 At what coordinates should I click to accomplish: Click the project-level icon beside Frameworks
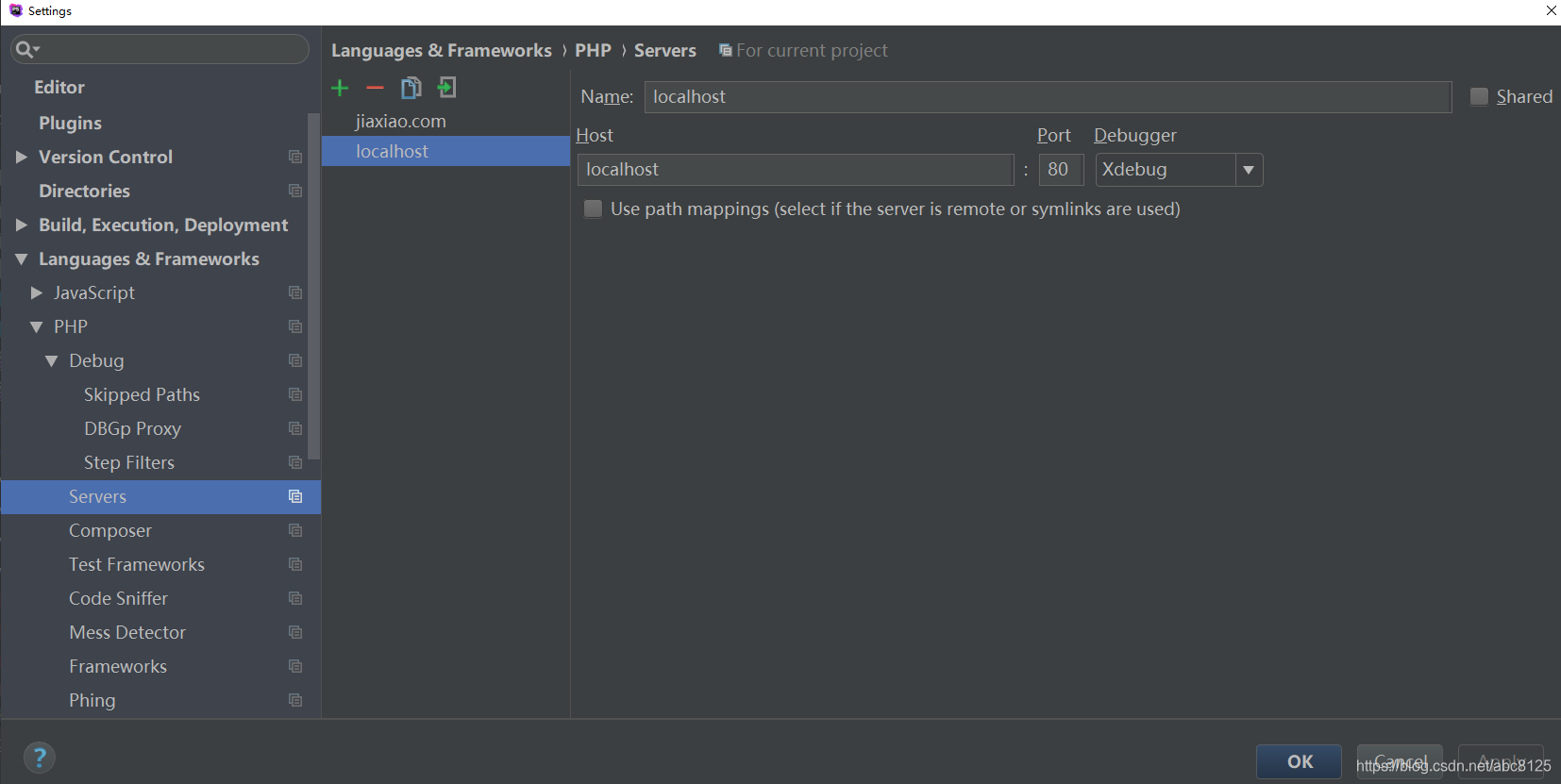coord(295,666)
